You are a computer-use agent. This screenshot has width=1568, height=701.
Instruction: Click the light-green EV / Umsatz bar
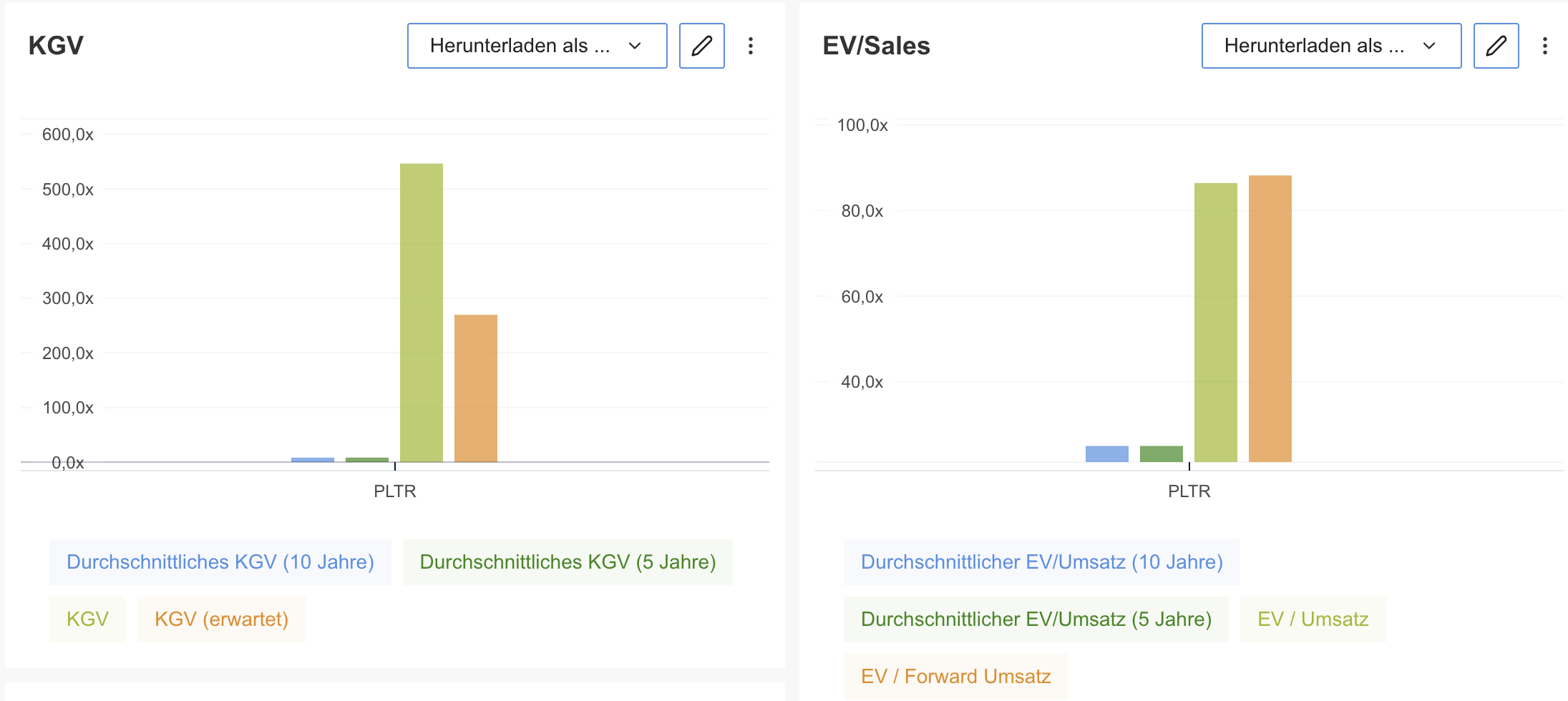click(x=1216, y=323)
